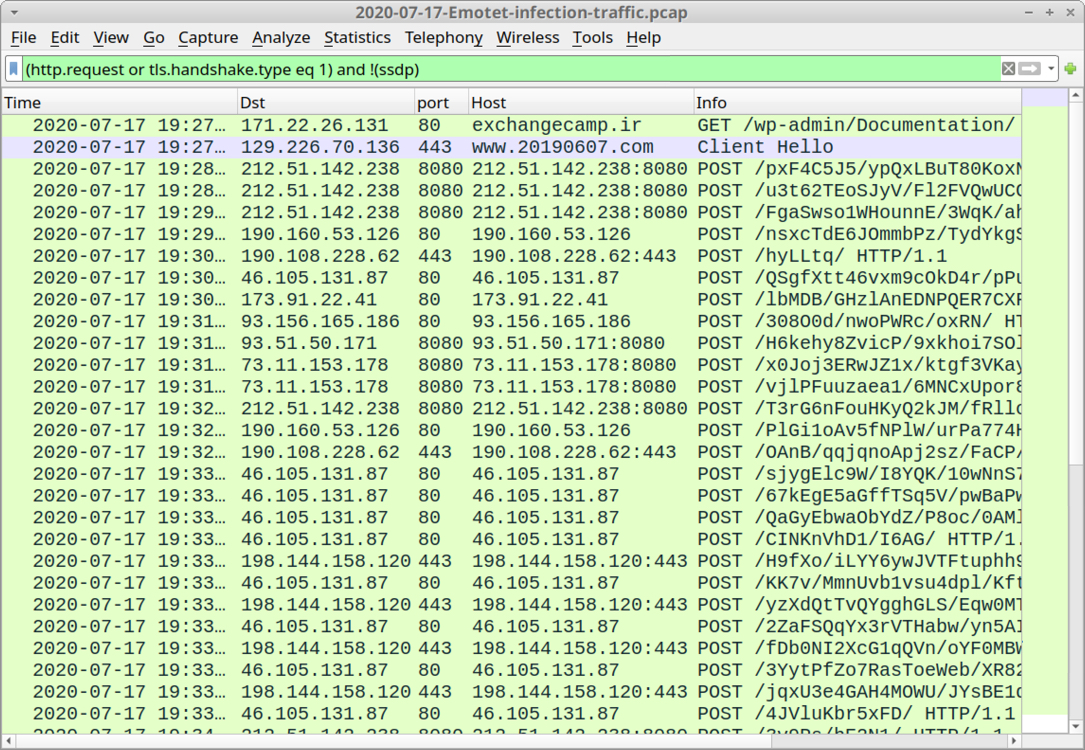1085x750 pixels.
Task: Clear the display filter with the X icon
Action: pyautogui.click(x=1008, y=68)
